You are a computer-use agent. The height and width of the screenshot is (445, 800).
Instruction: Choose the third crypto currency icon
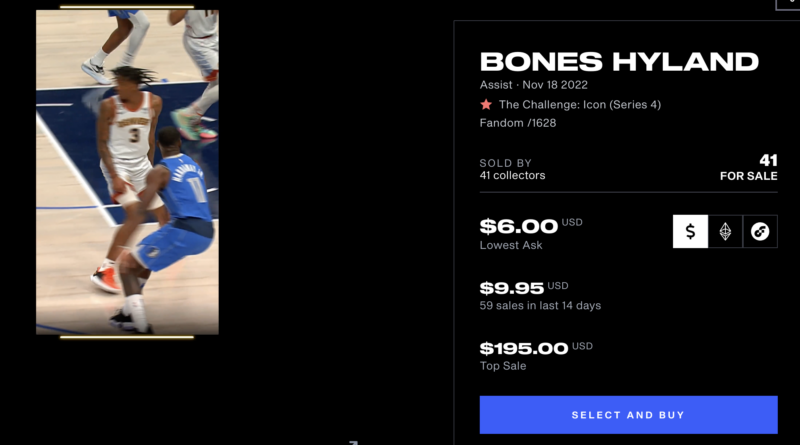tap(760, 231)
